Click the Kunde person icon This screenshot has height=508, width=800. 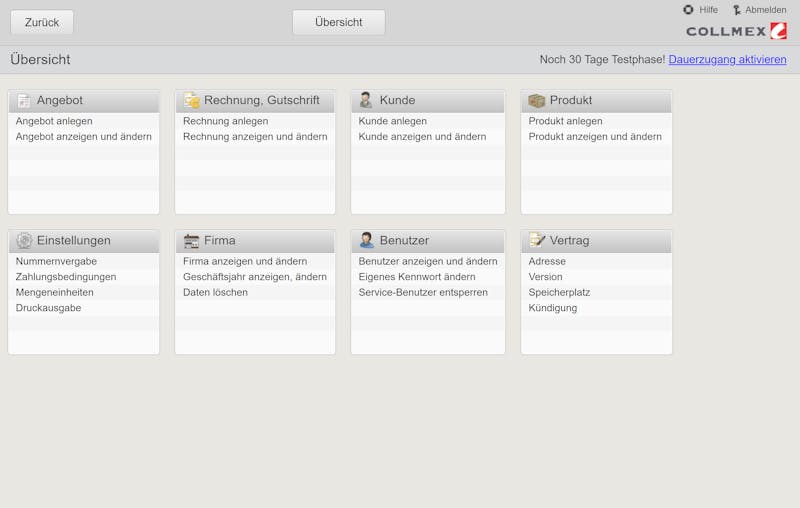tap(365, 100)
